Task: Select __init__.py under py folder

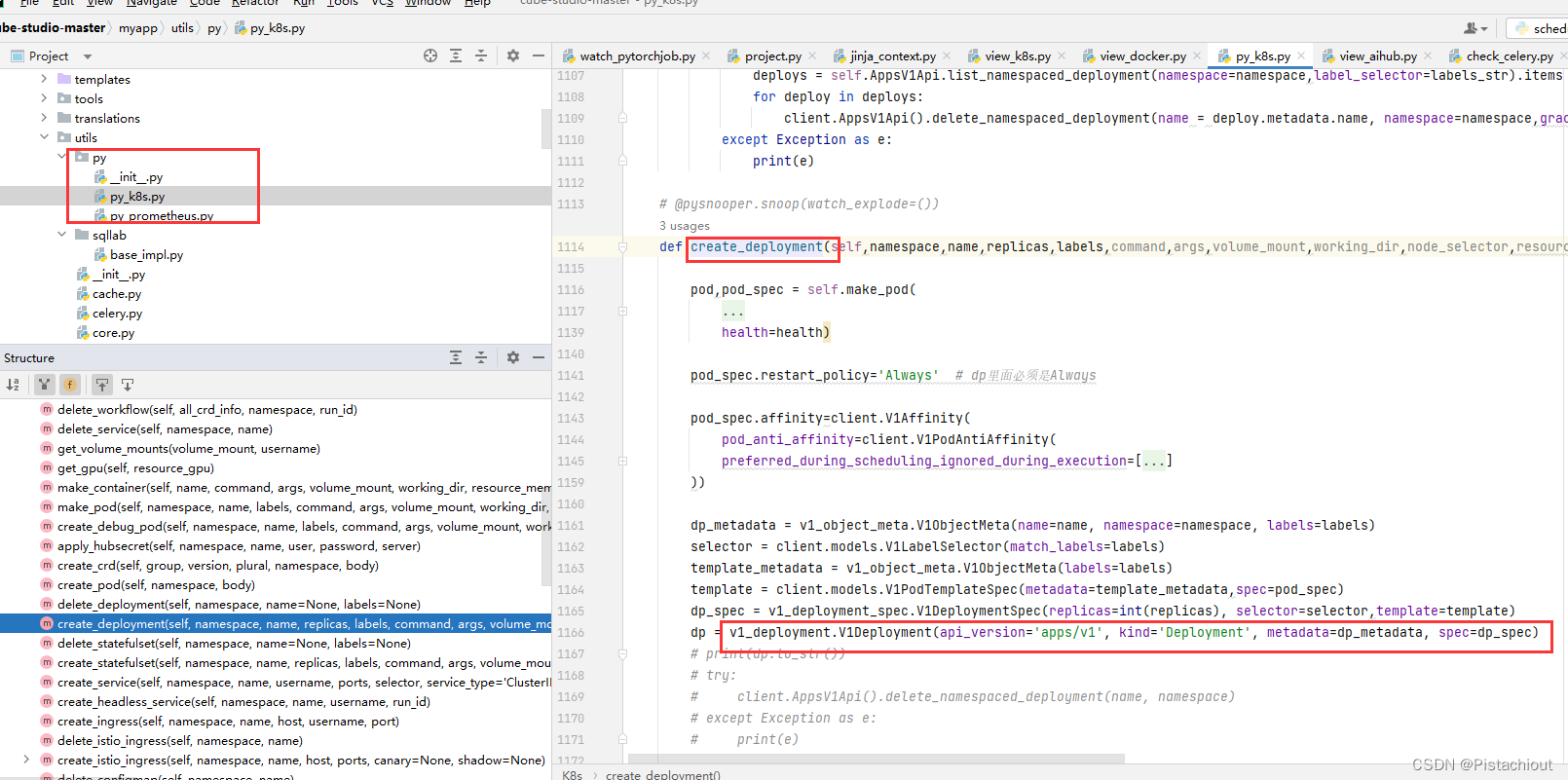Action: coord(136,177)
